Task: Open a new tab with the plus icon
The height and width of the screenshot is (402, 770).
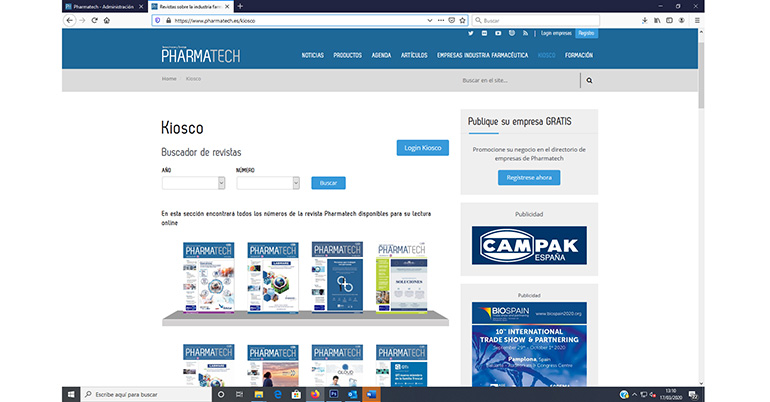Action: (x=240, y=6)
